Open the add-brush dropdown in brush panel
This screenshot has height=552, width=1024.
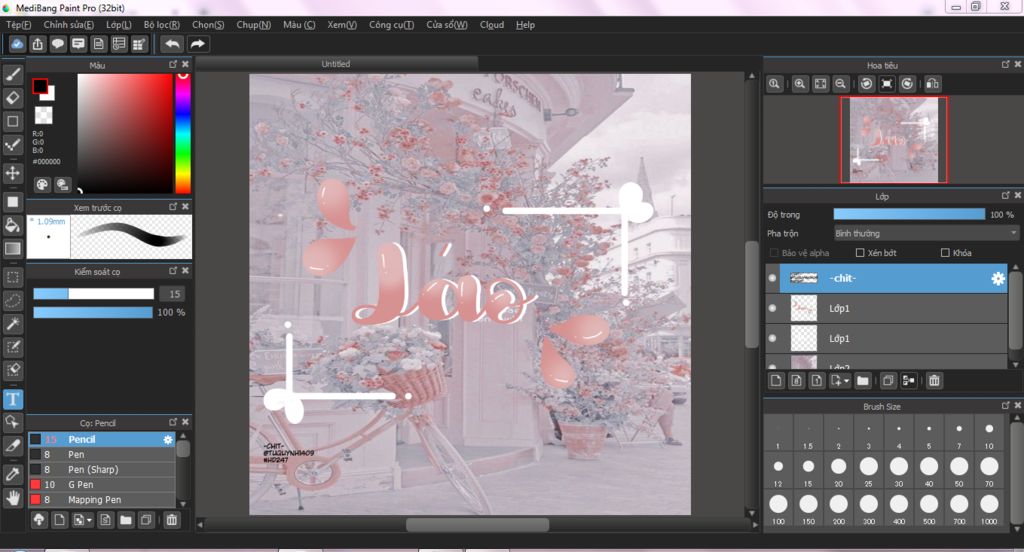click(x=90, y=520)
